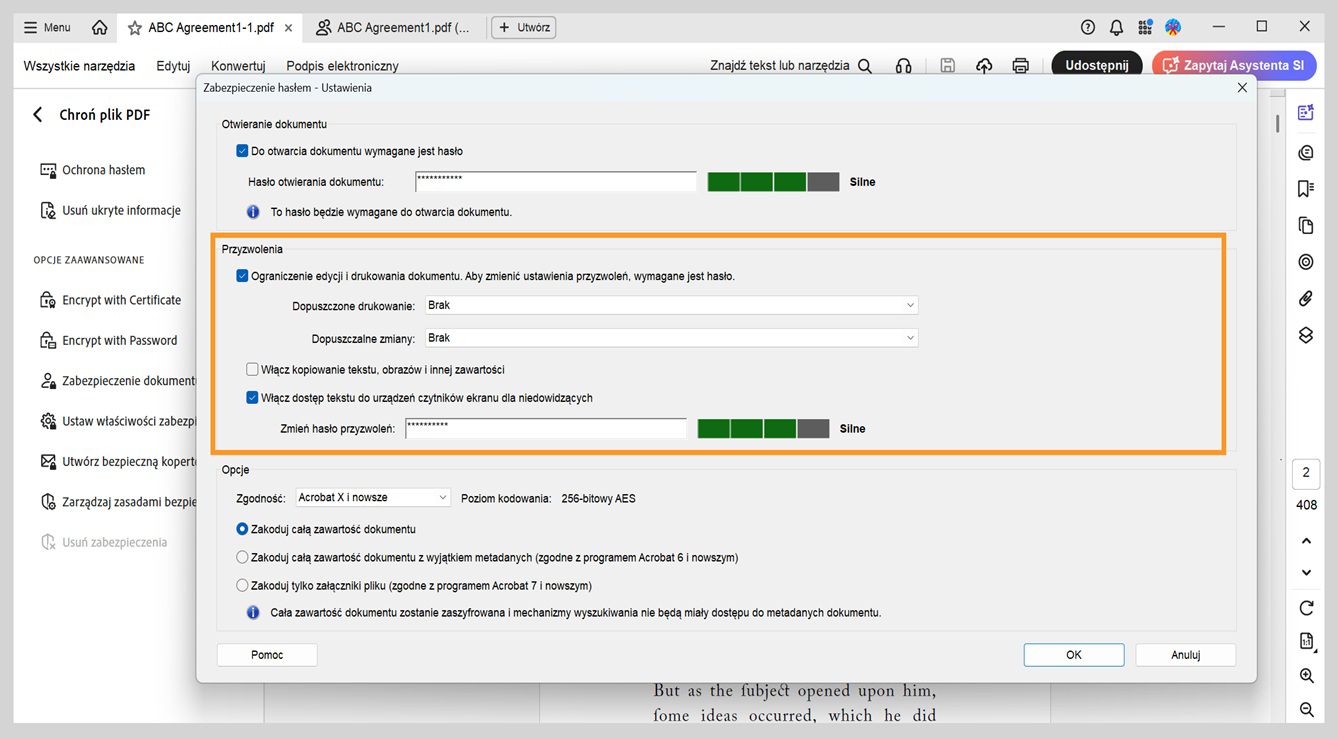Click the search magnifier icon
Screen dimensions: 1338x739
click(x=865, y=66)
